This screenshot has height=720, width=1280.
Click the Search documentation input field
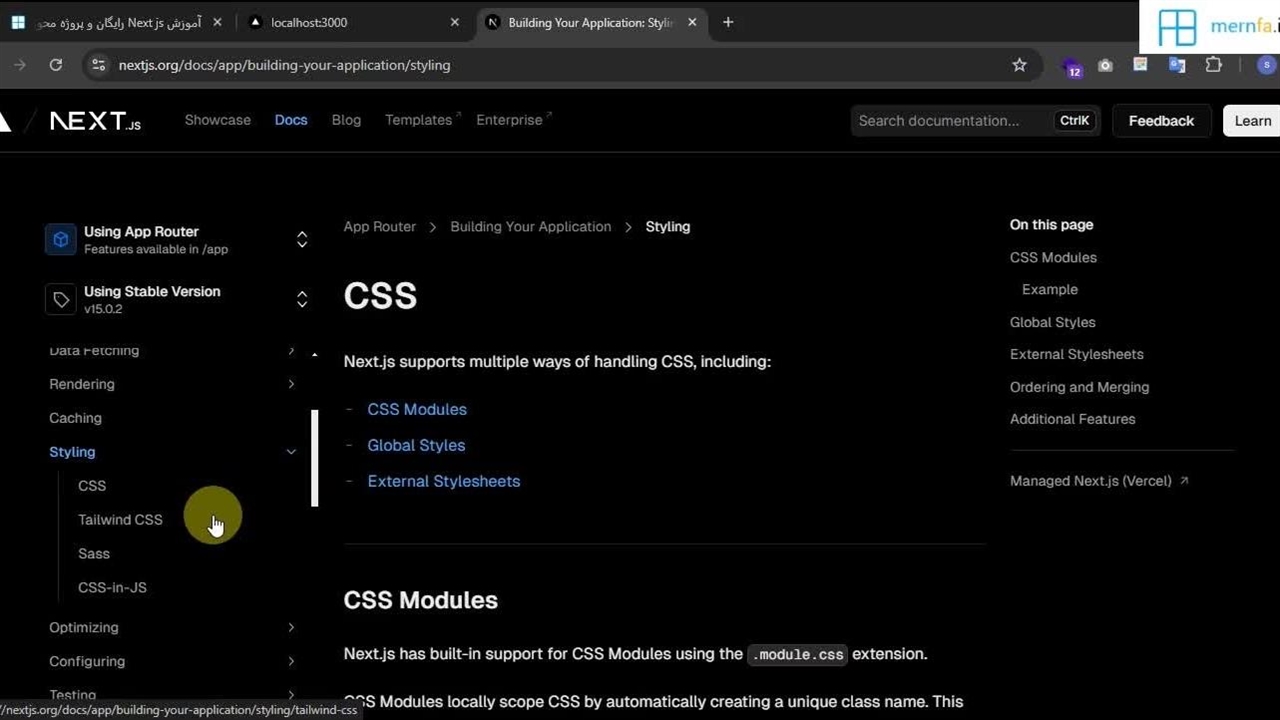click(950, 121)
